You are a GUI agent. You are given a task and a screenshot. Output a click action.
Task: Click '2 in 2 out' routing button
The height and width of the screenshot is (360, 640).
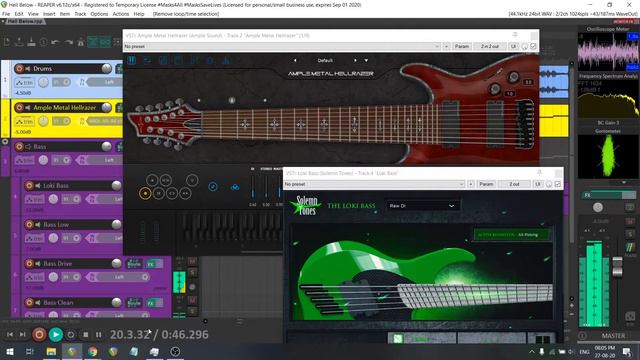click(x=490, y=47)
